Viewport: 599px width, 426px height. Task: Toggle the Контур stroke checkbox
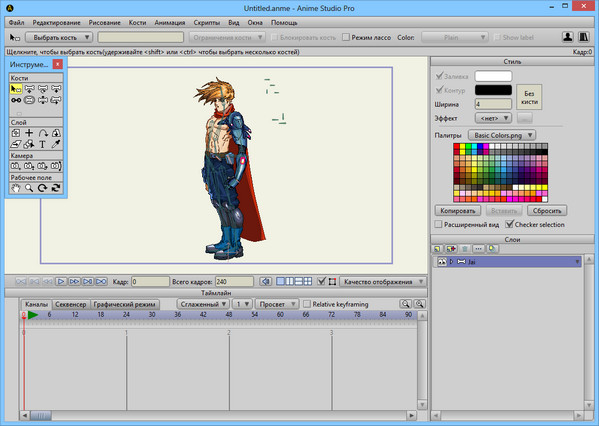pos(439,90)
